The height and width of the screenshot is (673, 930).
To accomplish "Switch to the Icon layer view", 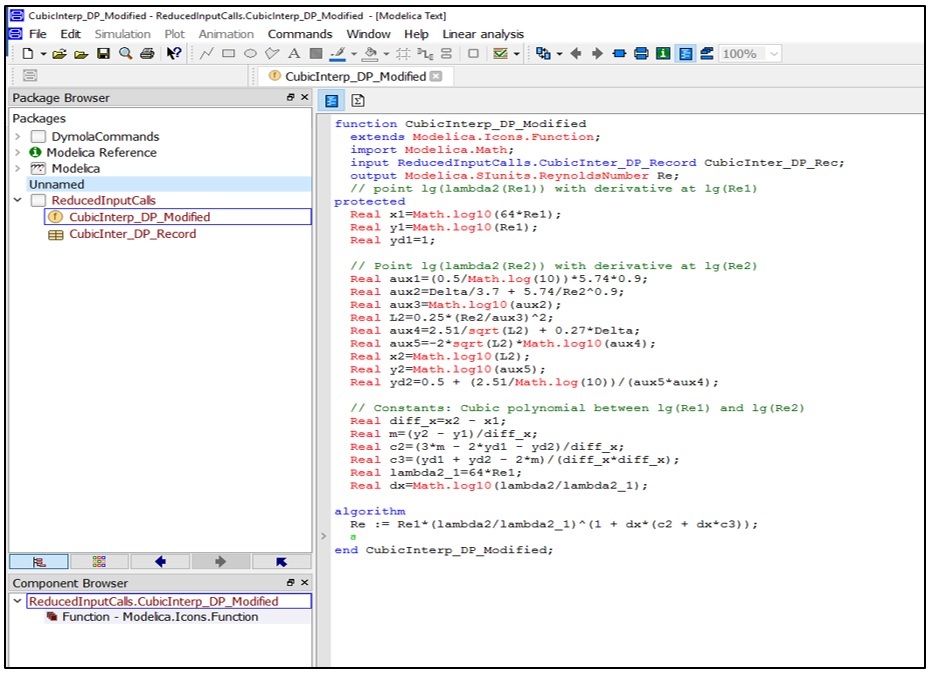I will tap(619, 54).
